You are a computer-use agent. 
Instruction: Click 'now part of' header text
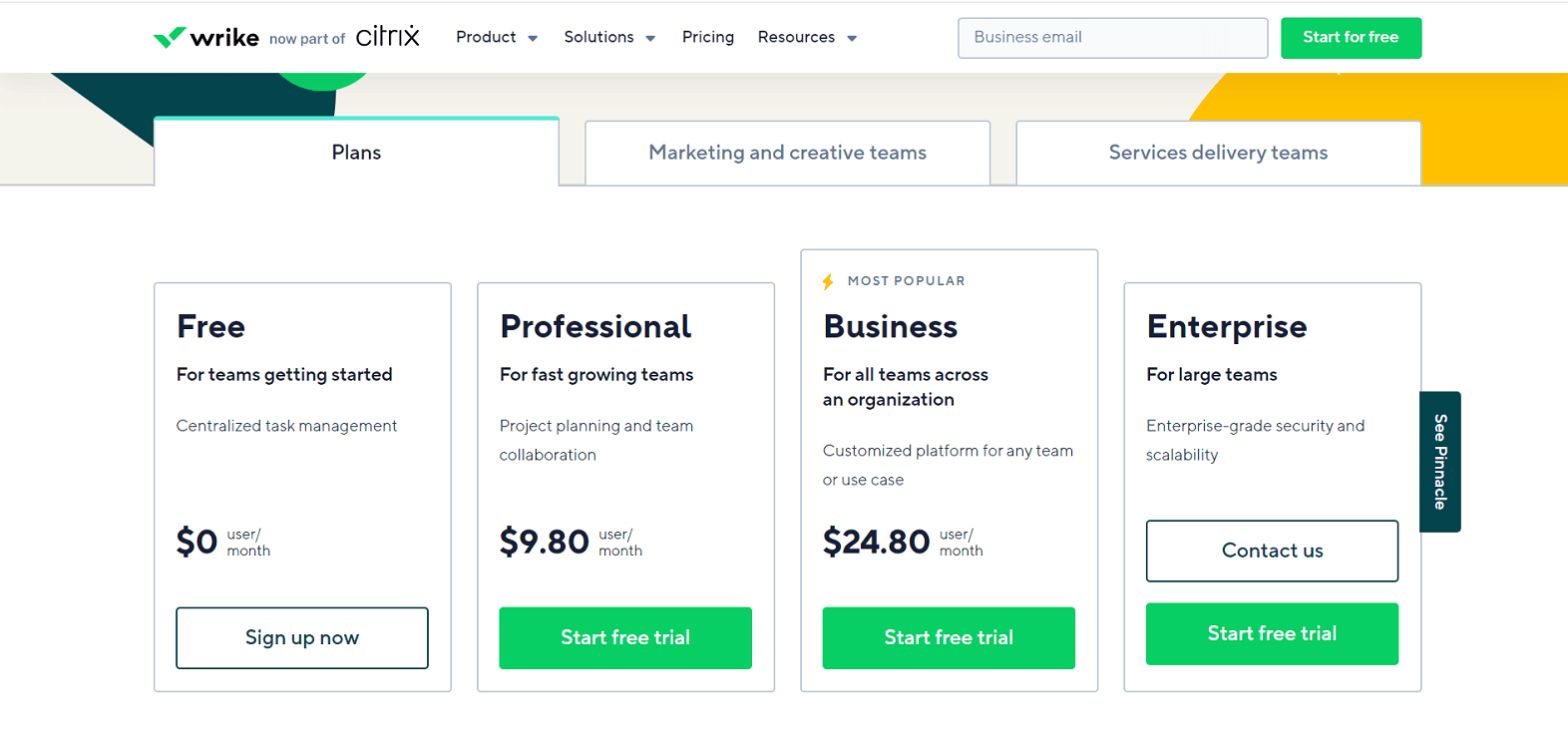(307, 39)
